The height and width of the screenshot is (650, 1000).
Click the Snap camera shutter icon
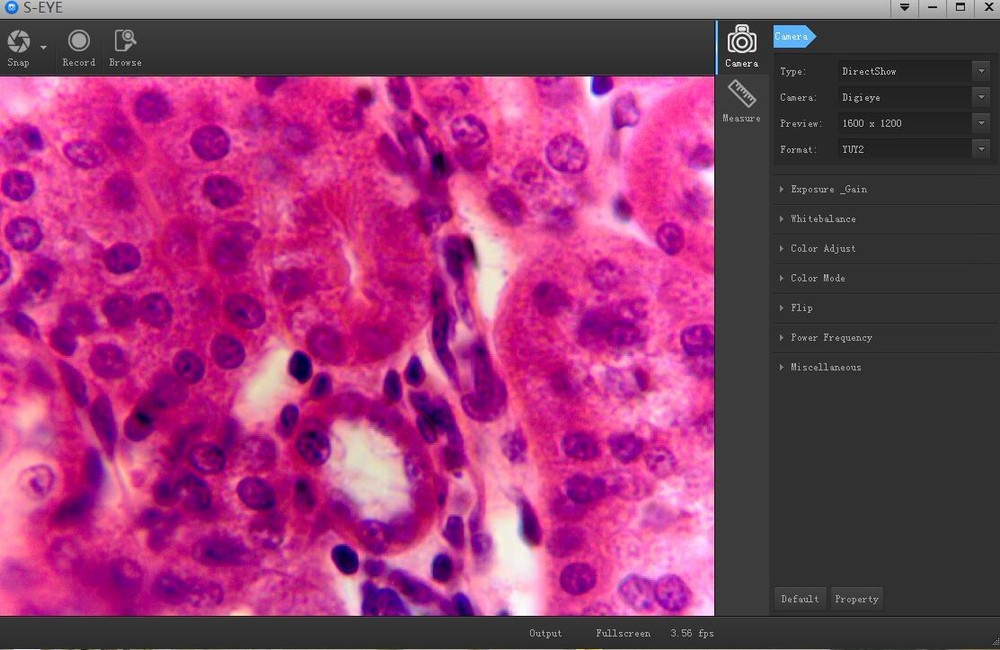[x=19, y=42]
